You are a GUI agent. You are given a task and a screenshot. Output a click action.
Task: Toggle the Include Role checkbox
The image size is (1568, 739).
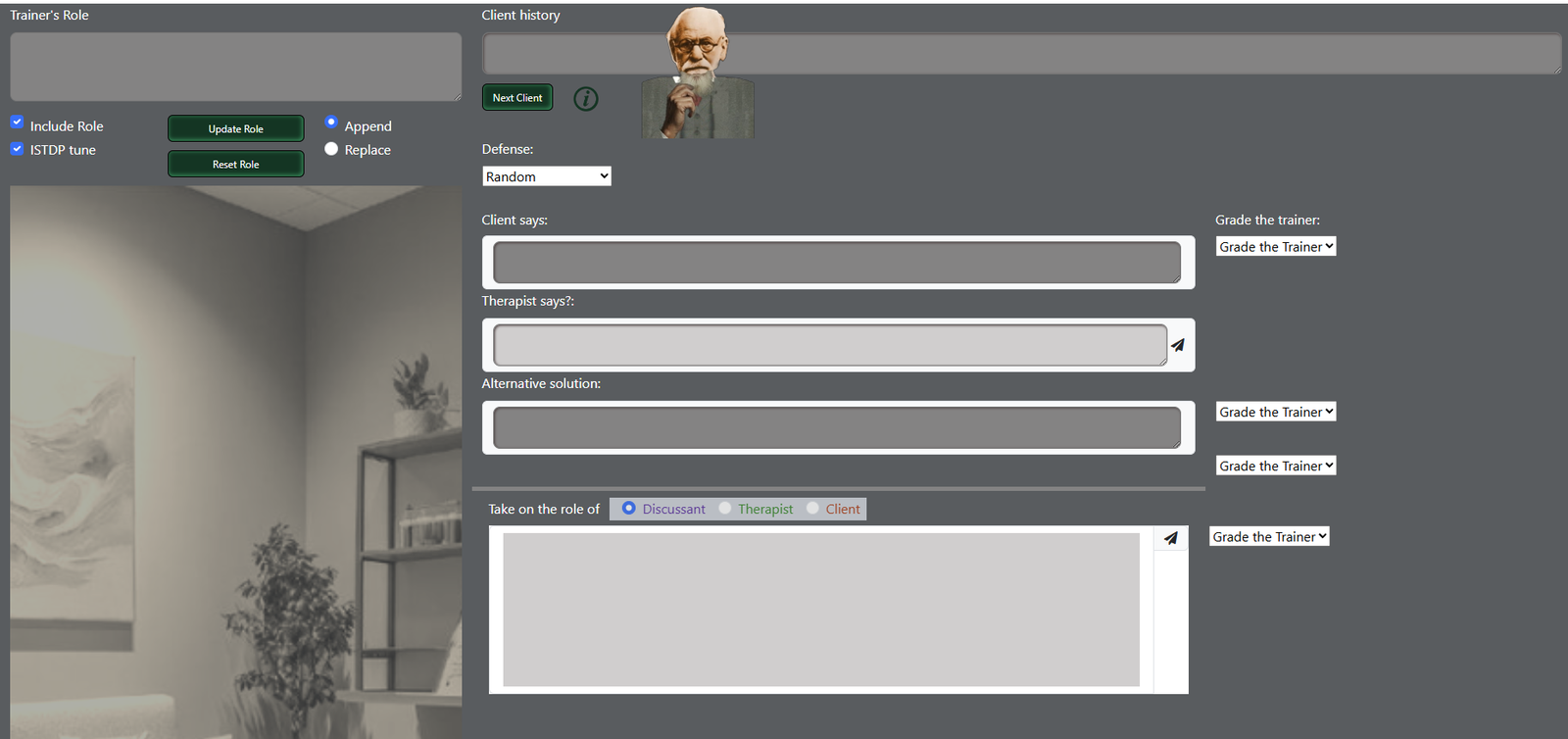click(x=17, y=122)
